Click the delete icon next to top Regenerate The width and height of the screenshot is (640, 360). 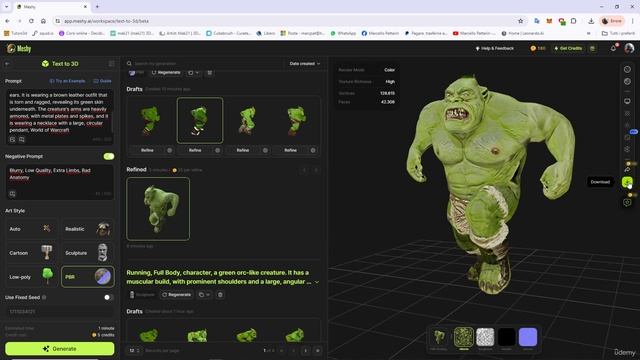click(209, 73)
